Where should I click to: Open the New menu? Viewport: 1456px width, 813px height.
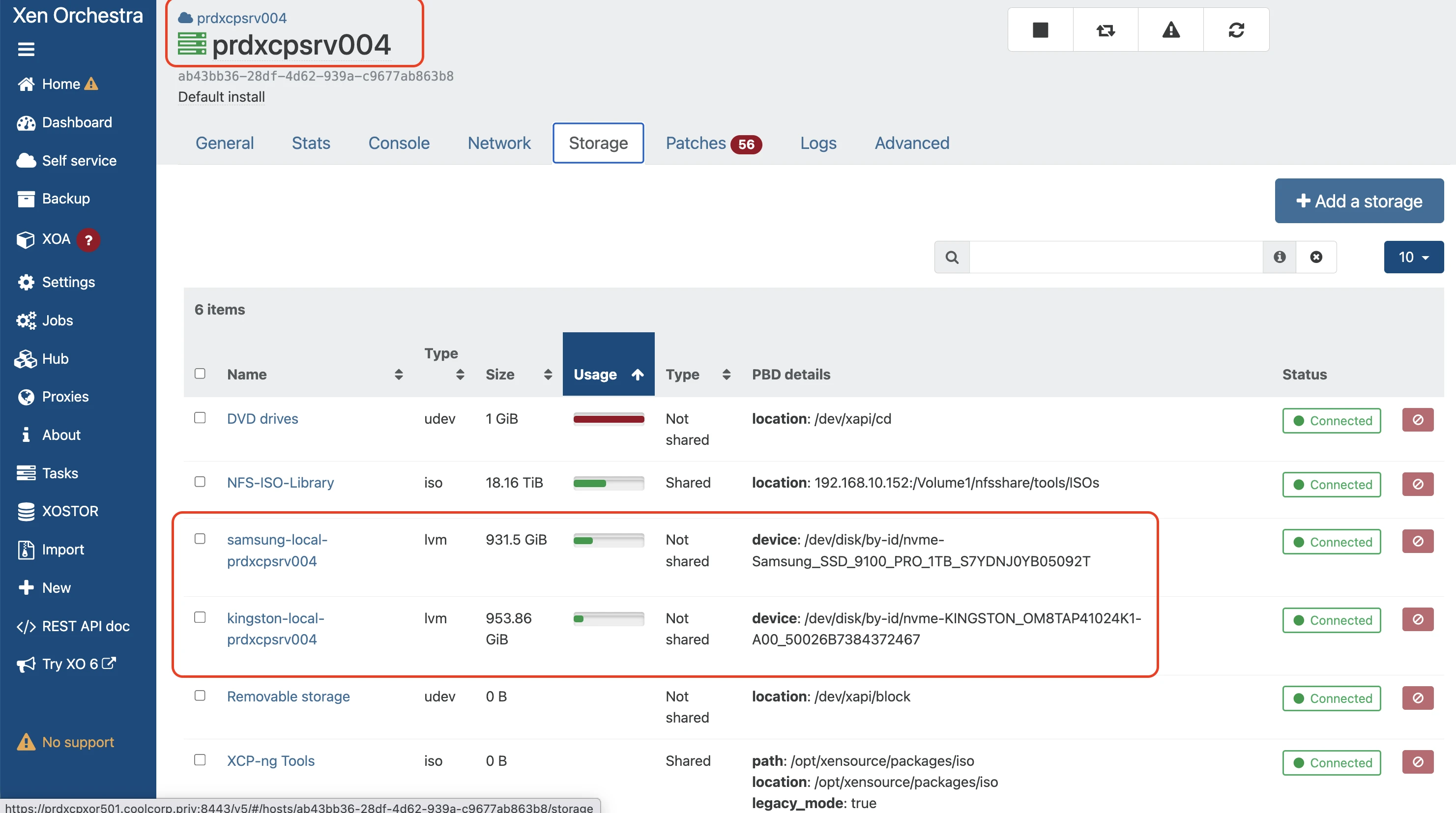[44, 587]
